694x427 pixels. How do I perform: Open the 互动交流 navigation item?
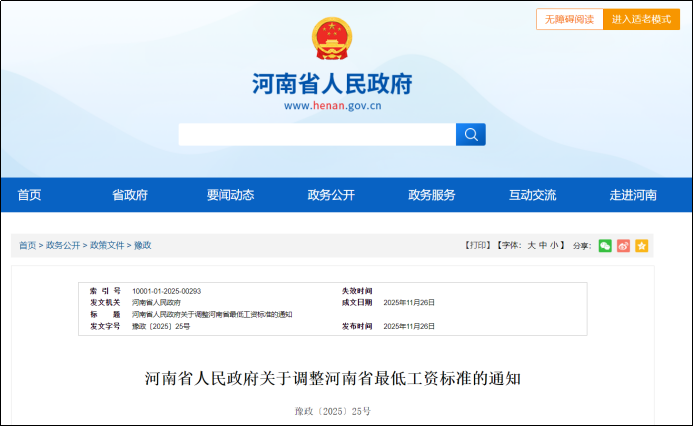532,195
